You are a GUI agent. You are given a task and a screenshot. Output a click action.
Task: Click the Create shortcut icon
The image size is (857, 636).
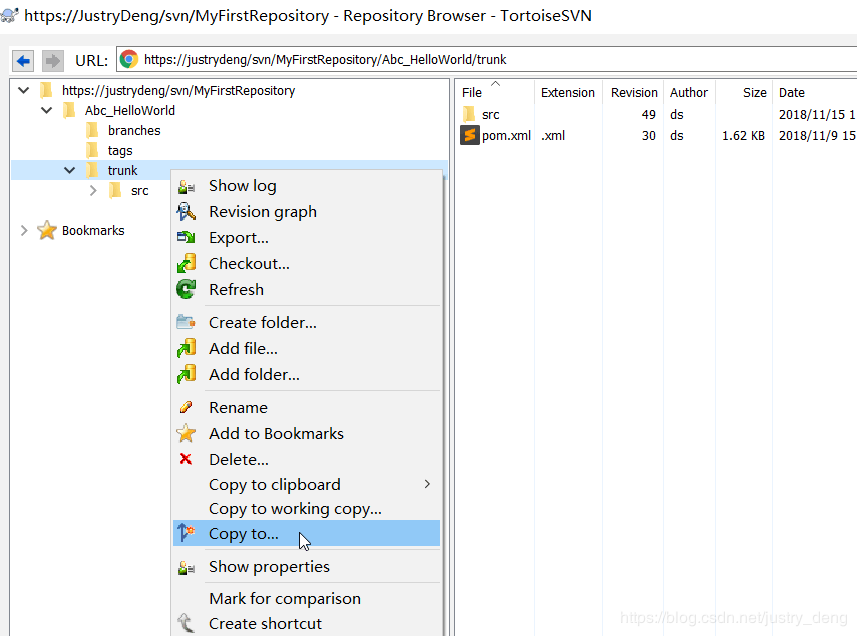(x=186, y=623)
